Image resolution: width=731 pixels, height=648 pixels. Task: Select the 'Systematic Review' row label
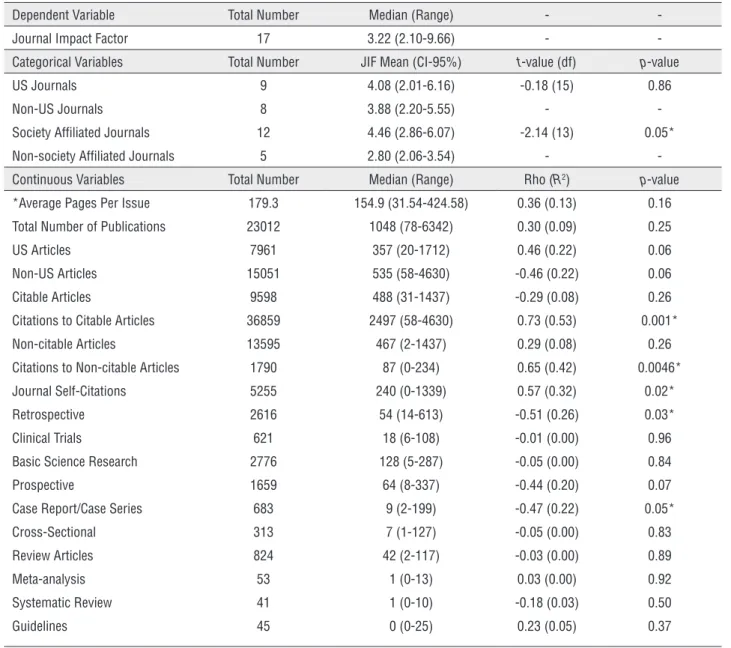[62, 603]
